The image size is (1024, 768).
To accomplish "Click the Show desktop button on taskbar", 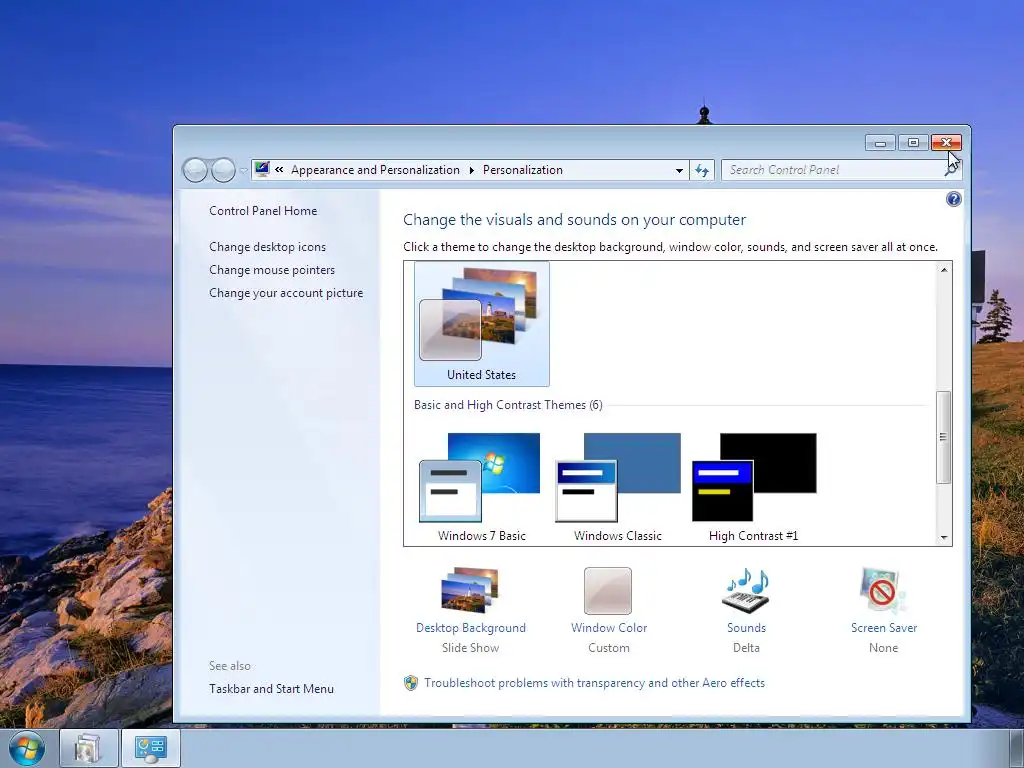I will coord(1016,748).
